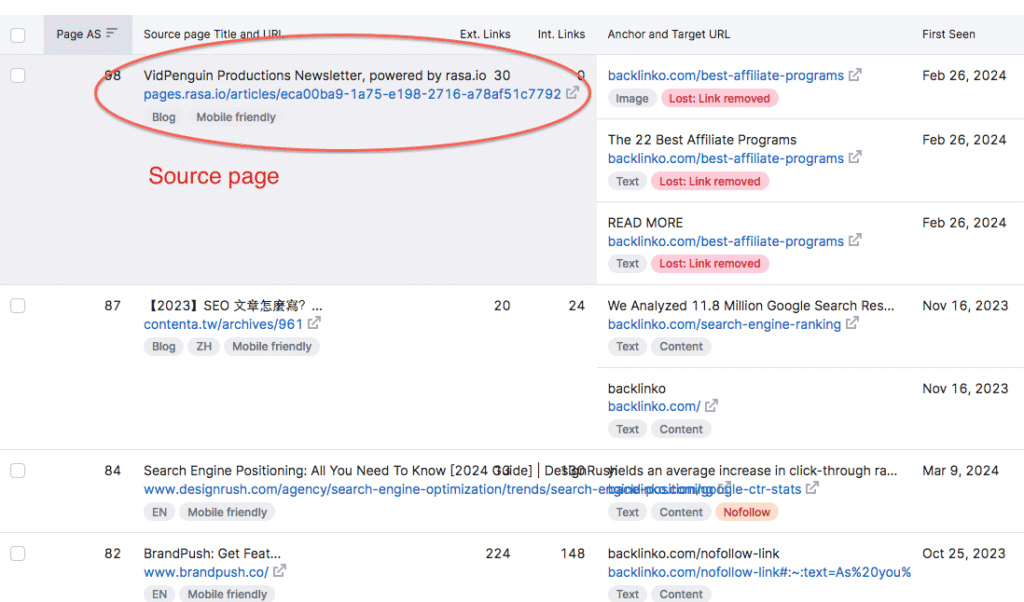Viewport: 1024px width, 602px height.
Task: Open external link icon beside pages.rasa.io URL
Action: [x=572, y=93]
